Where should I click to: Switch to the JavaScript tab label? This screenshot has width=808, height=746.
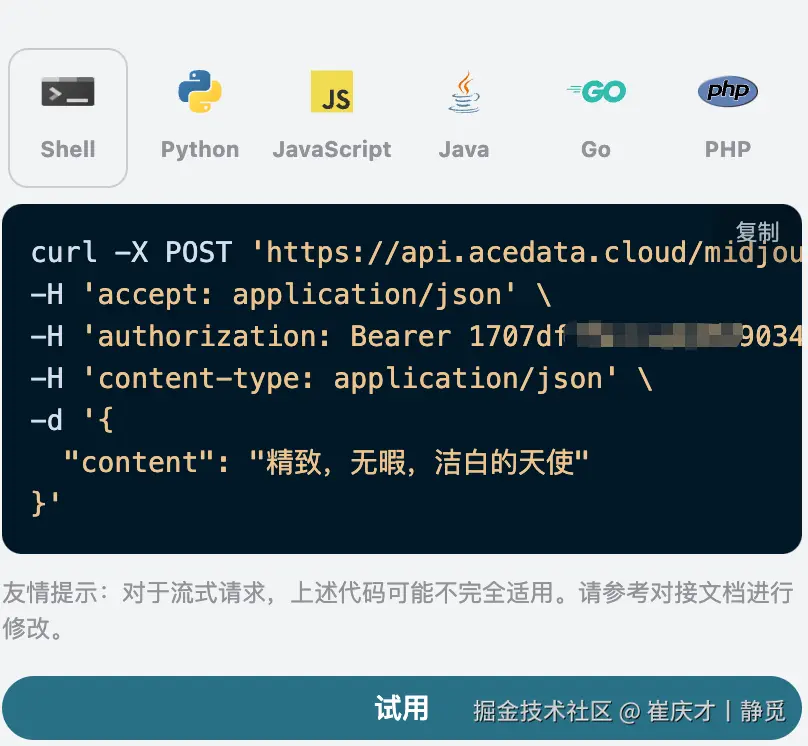click(332, 149)
